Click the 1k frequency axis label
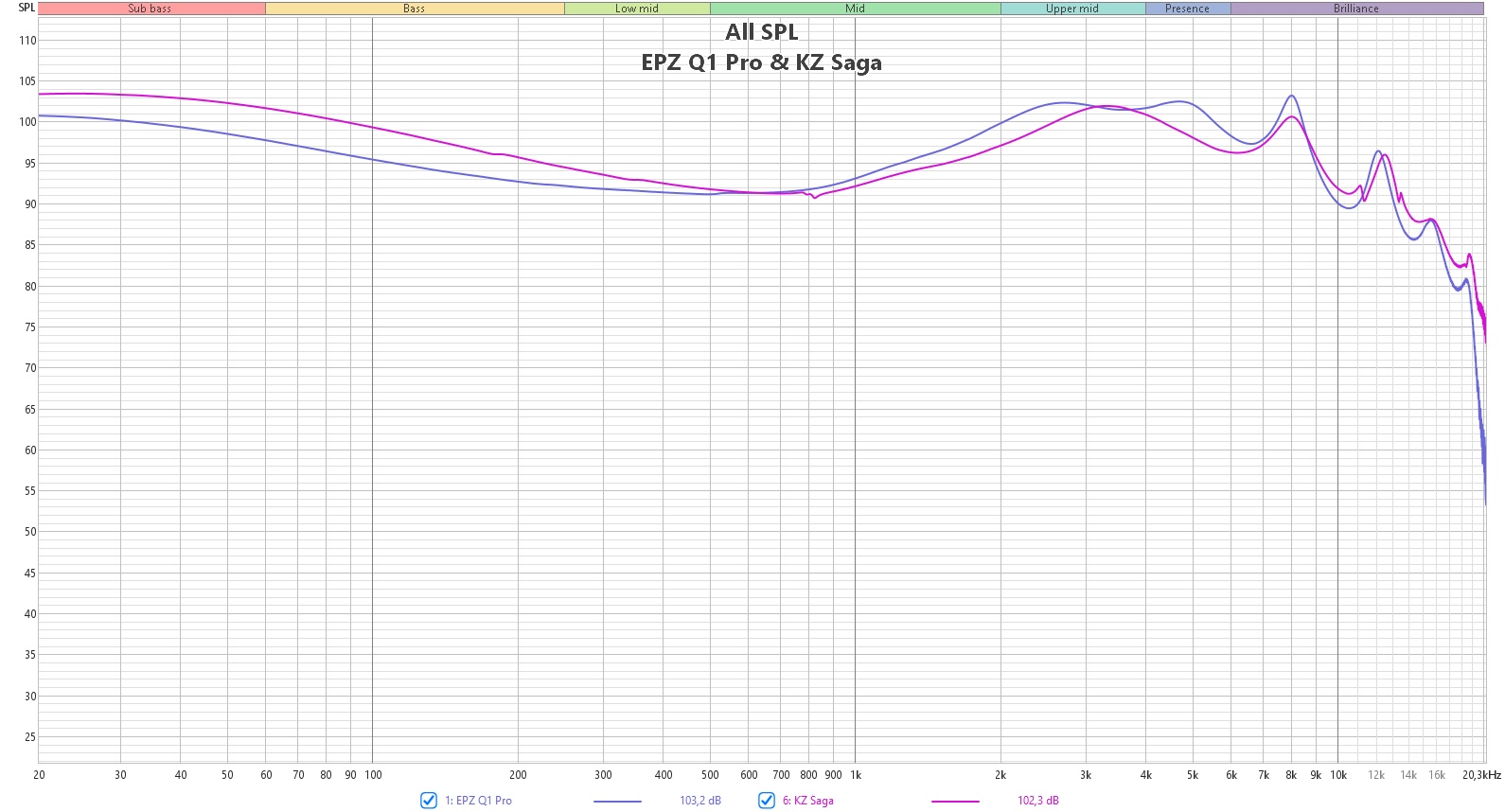 856,775
